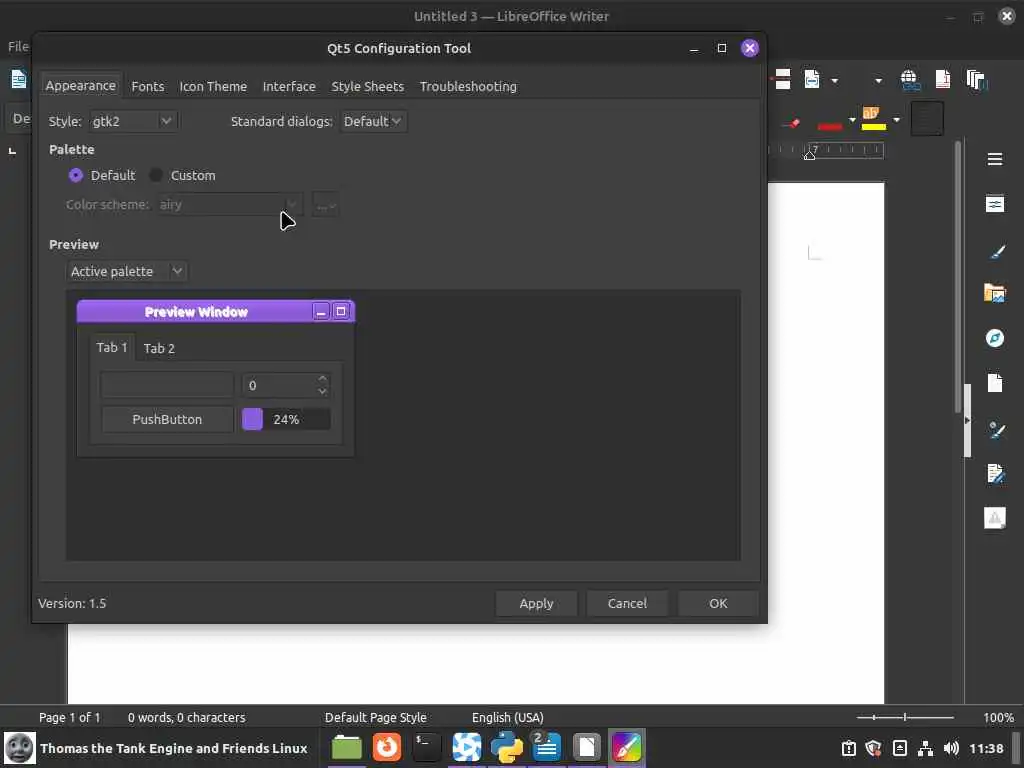Click the Apply button
Viewport: 1024px width, 768px height.
click(536, 603)
